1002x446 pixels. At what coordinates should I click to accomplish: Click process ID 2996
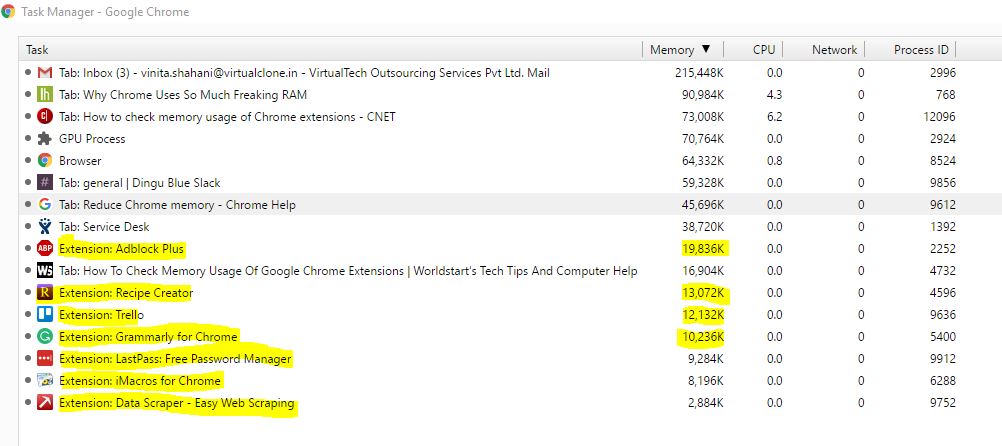[943, 73]
